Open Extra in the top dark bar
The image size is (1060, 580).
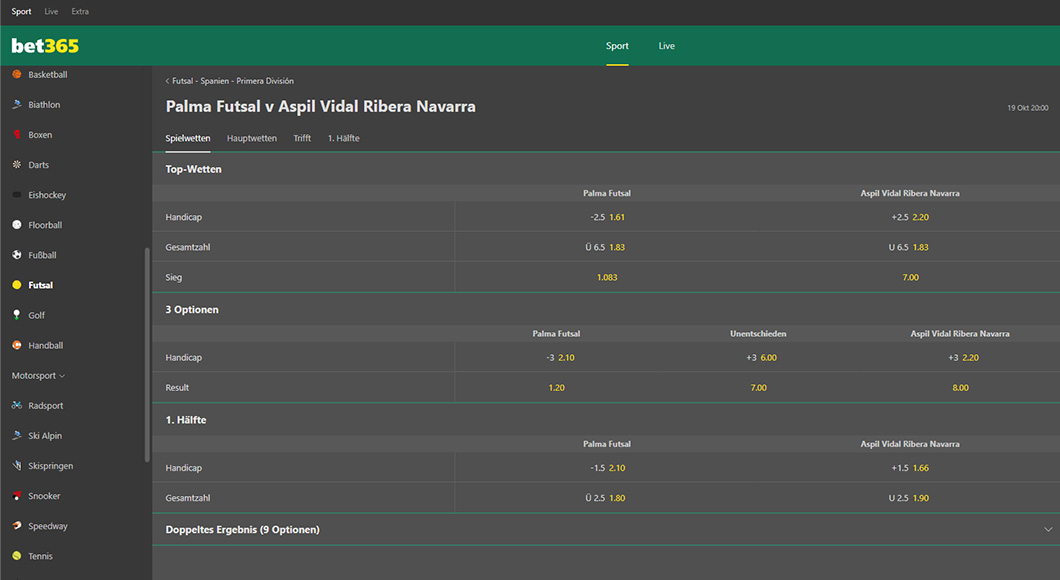(x=80, y=11)
